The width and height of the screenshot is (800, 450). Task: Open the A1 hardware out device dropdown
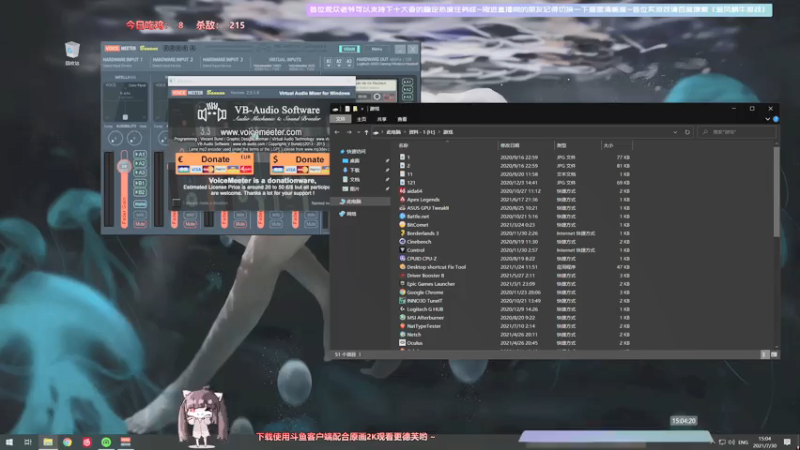click(329, 63)
